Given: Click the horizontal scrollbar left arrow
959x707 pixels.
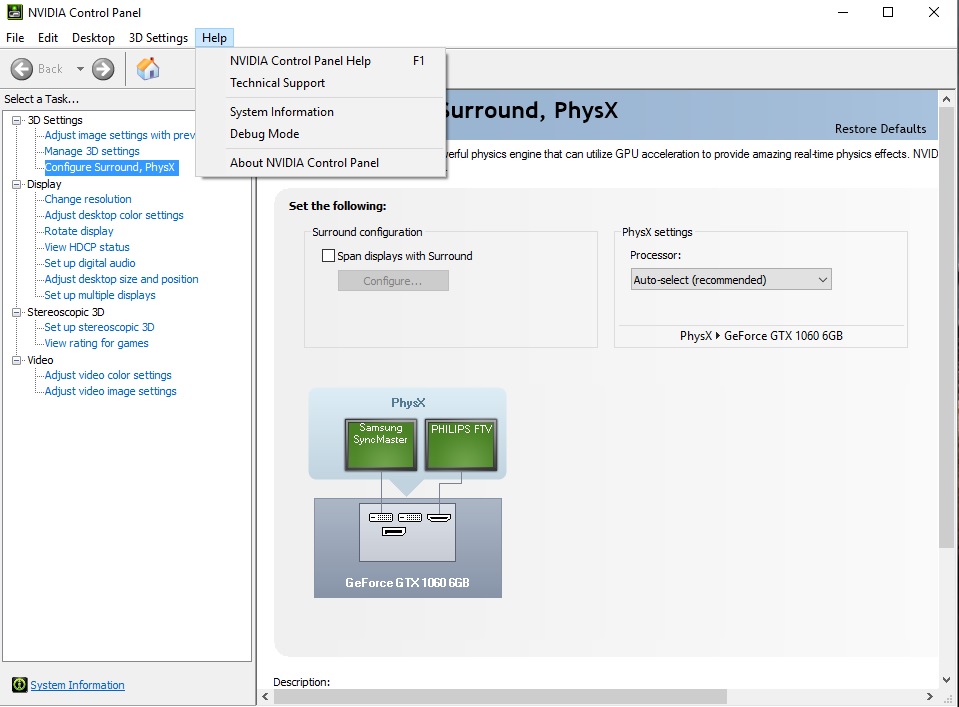Looking at the screenshot, I should pyautogui.click(x=265, y=697).
